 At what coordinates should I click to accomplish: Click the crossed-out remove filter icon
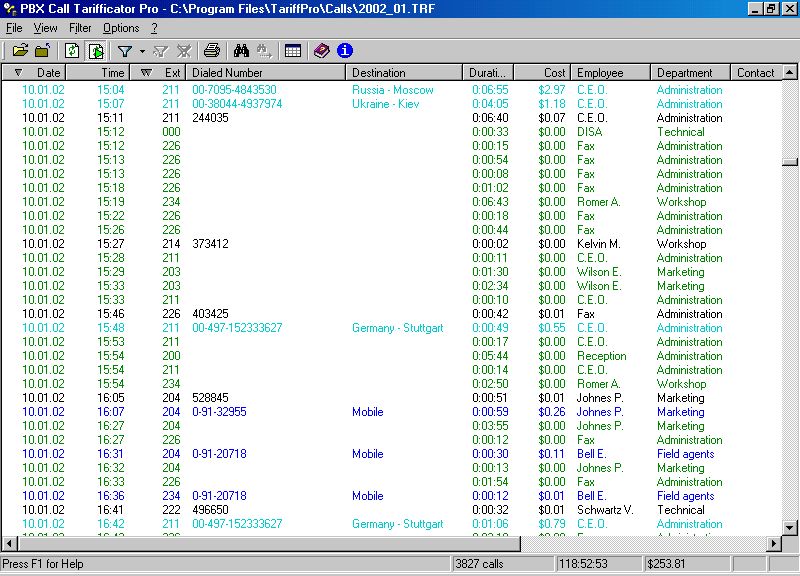[184, 51]
